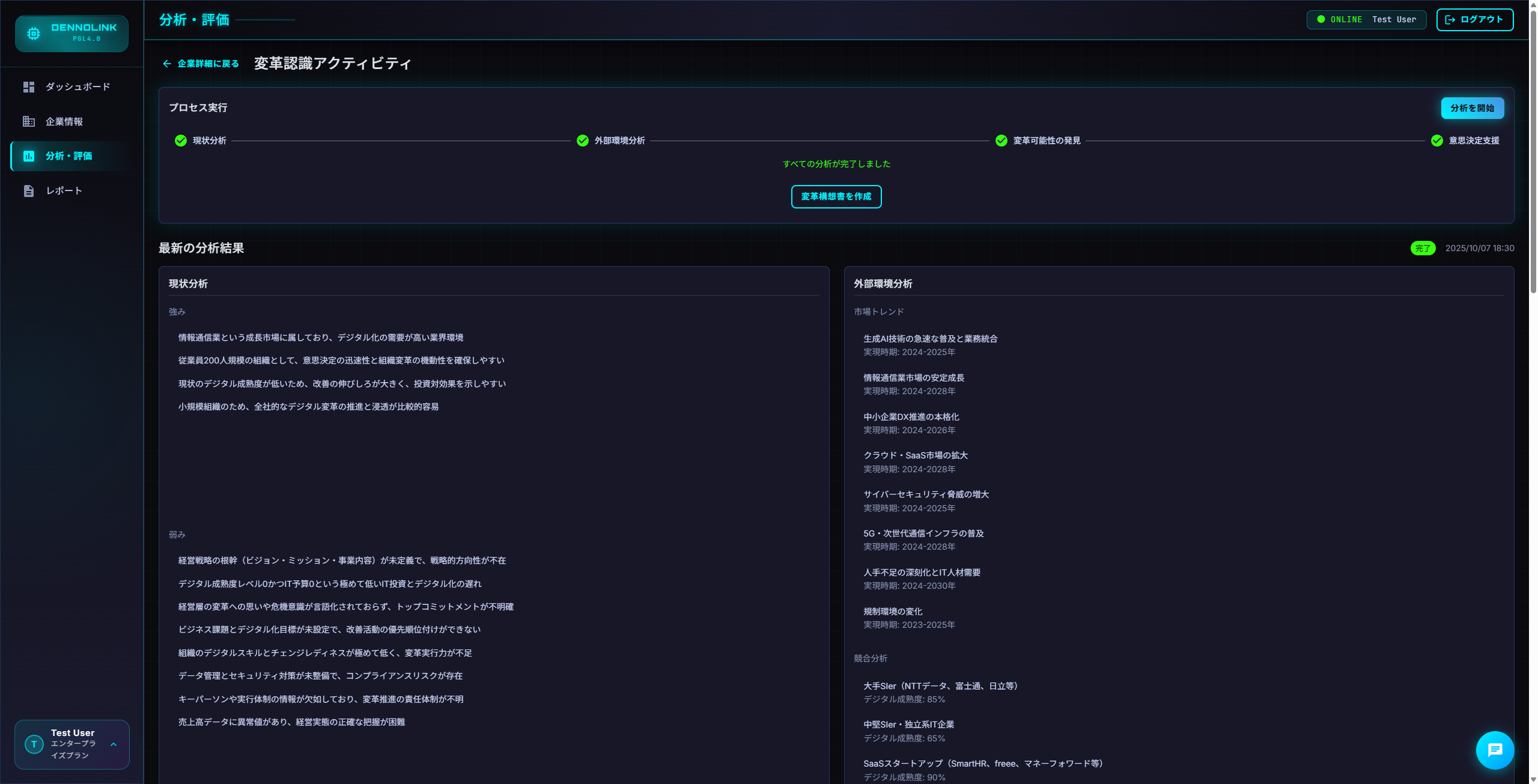1538x784 pixels.
Task: Click the circular T avatar for Test User
Action: click(x=34, y=744)
